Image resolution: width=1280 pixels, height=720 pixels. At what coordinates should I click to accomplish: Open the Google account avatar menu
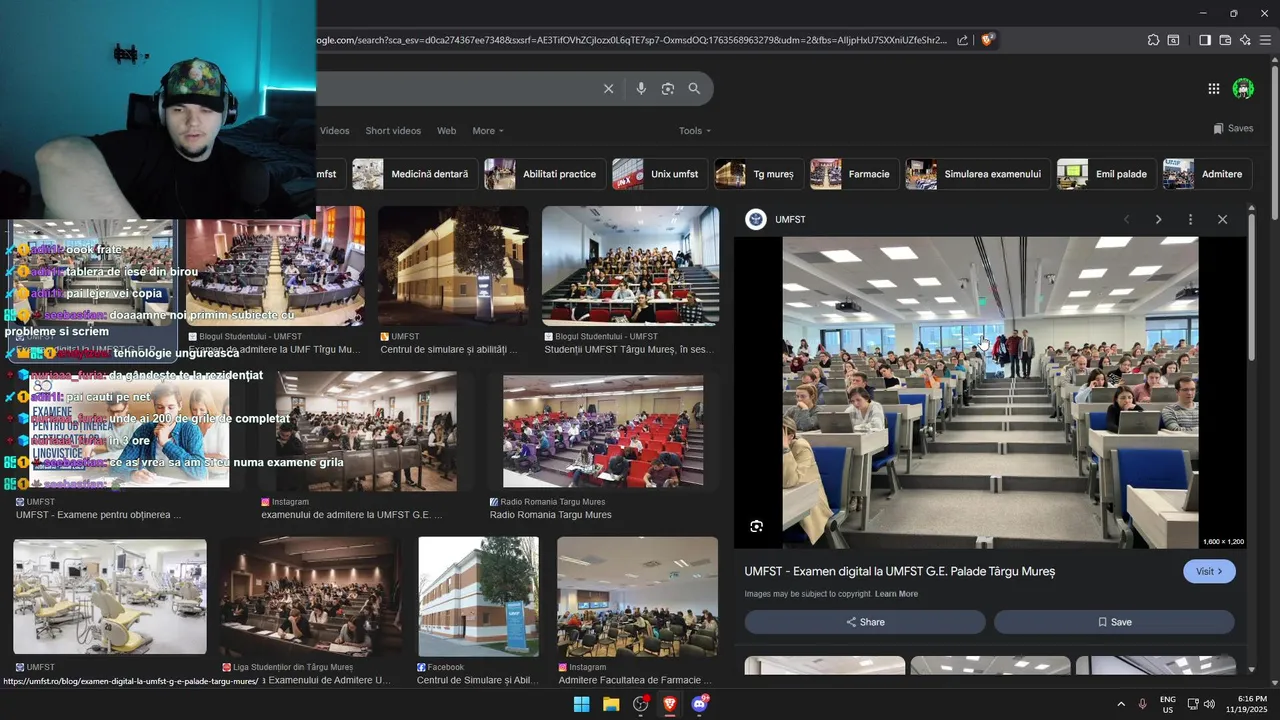click(x=1243, y=89)
